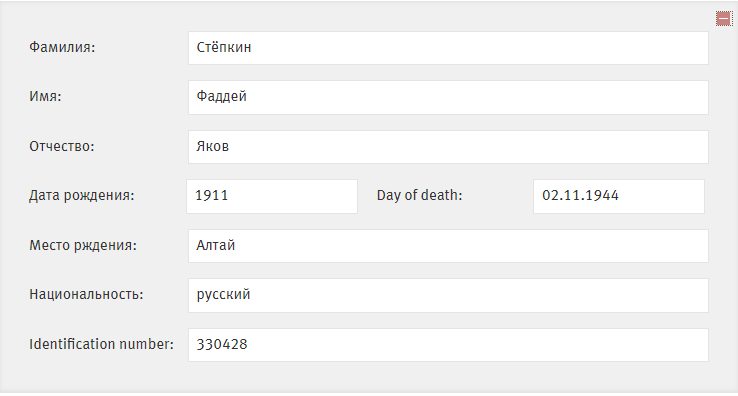This screenshot has height=396, width=738.
Task: Collapse the form with the red minus icon
Action: [723, 19]
